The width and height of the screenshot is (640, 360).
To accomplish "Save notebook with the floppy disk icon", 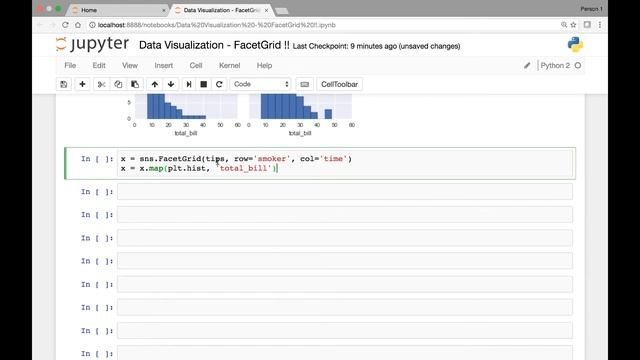I will [64, 84].
